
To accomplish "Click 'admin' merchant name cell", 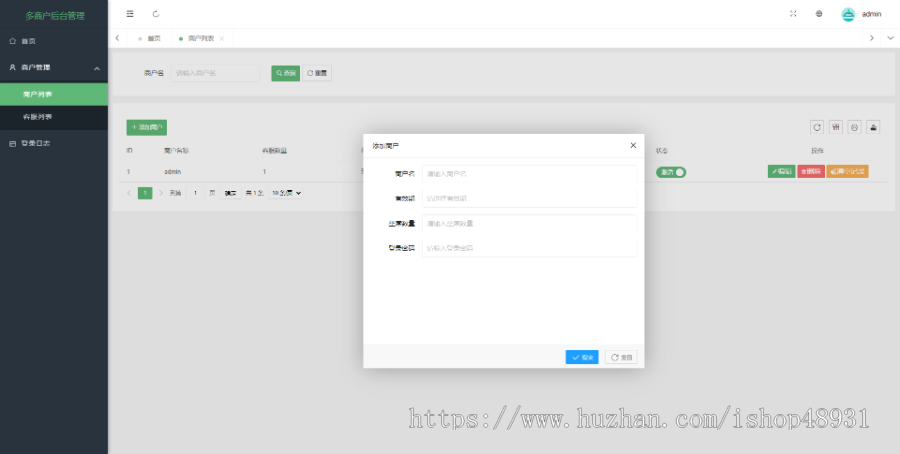I will [x=173, y=172].
